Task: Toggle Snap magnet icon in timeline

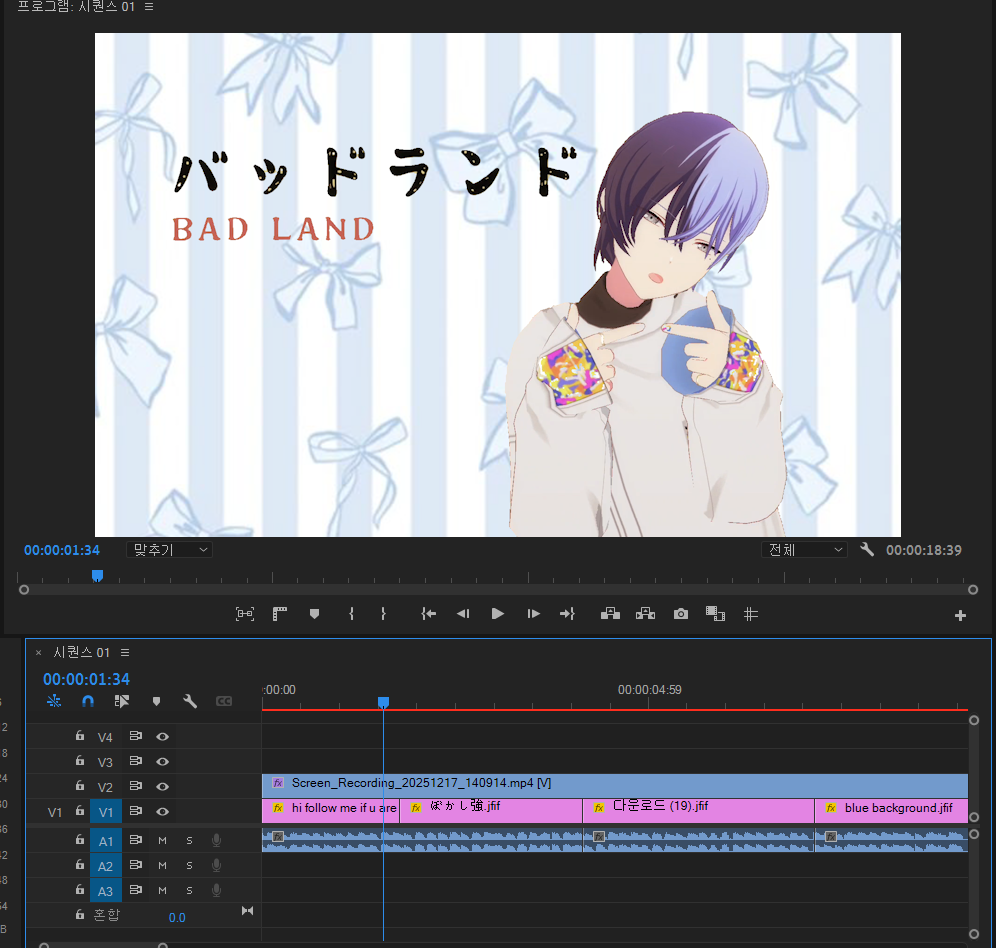Action: (88, 702)
